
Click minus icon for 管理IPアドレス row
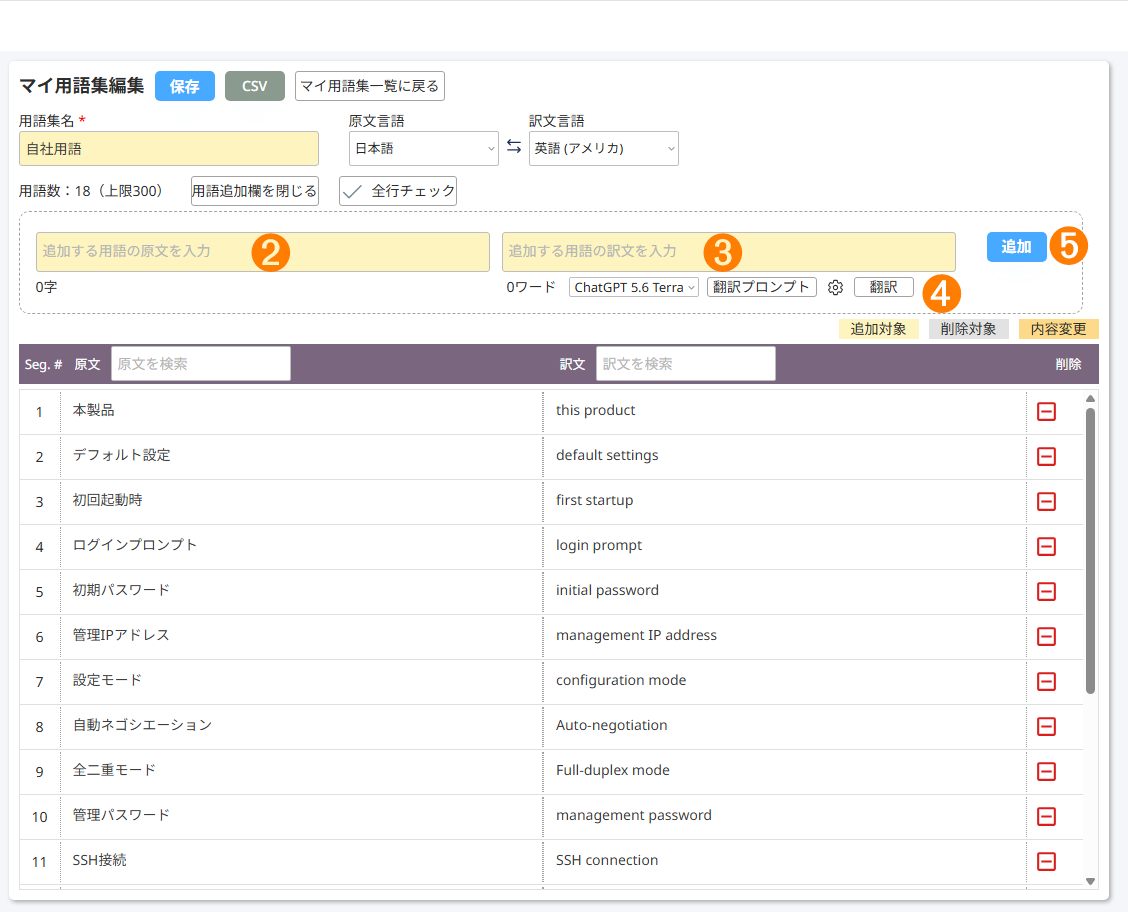[1046, 636]
